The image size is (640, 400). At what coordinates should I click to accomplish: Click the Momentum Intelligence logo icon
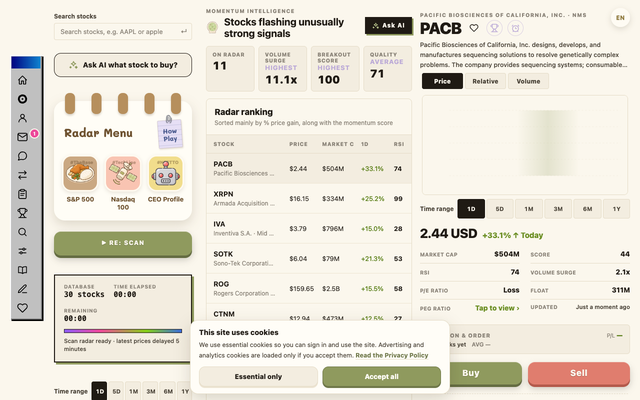pyautogui.click(x=212, y=27)
